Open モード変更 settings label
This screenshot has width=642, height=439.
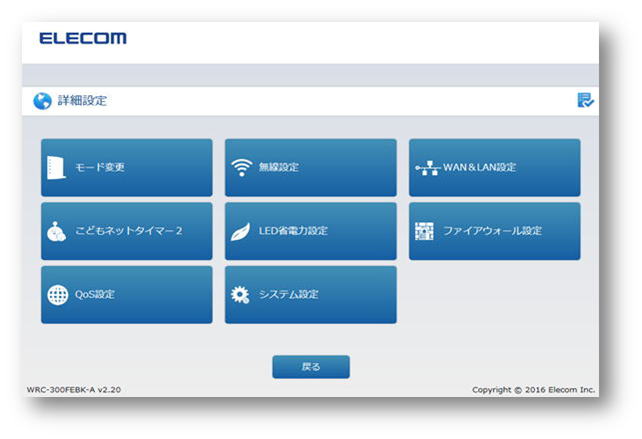pyautogui.click(x=99, y=167)
